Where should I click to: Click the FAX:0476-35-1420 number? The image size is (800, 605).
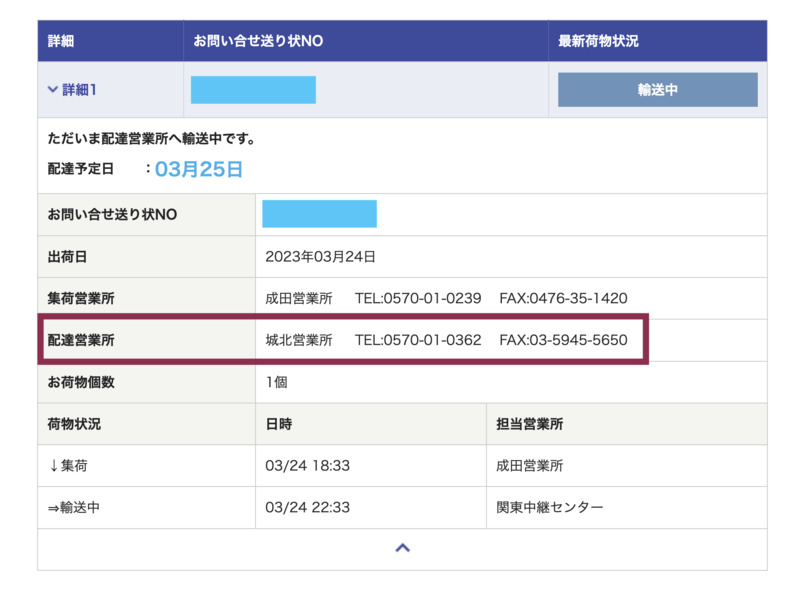click(x=563, y=299)
